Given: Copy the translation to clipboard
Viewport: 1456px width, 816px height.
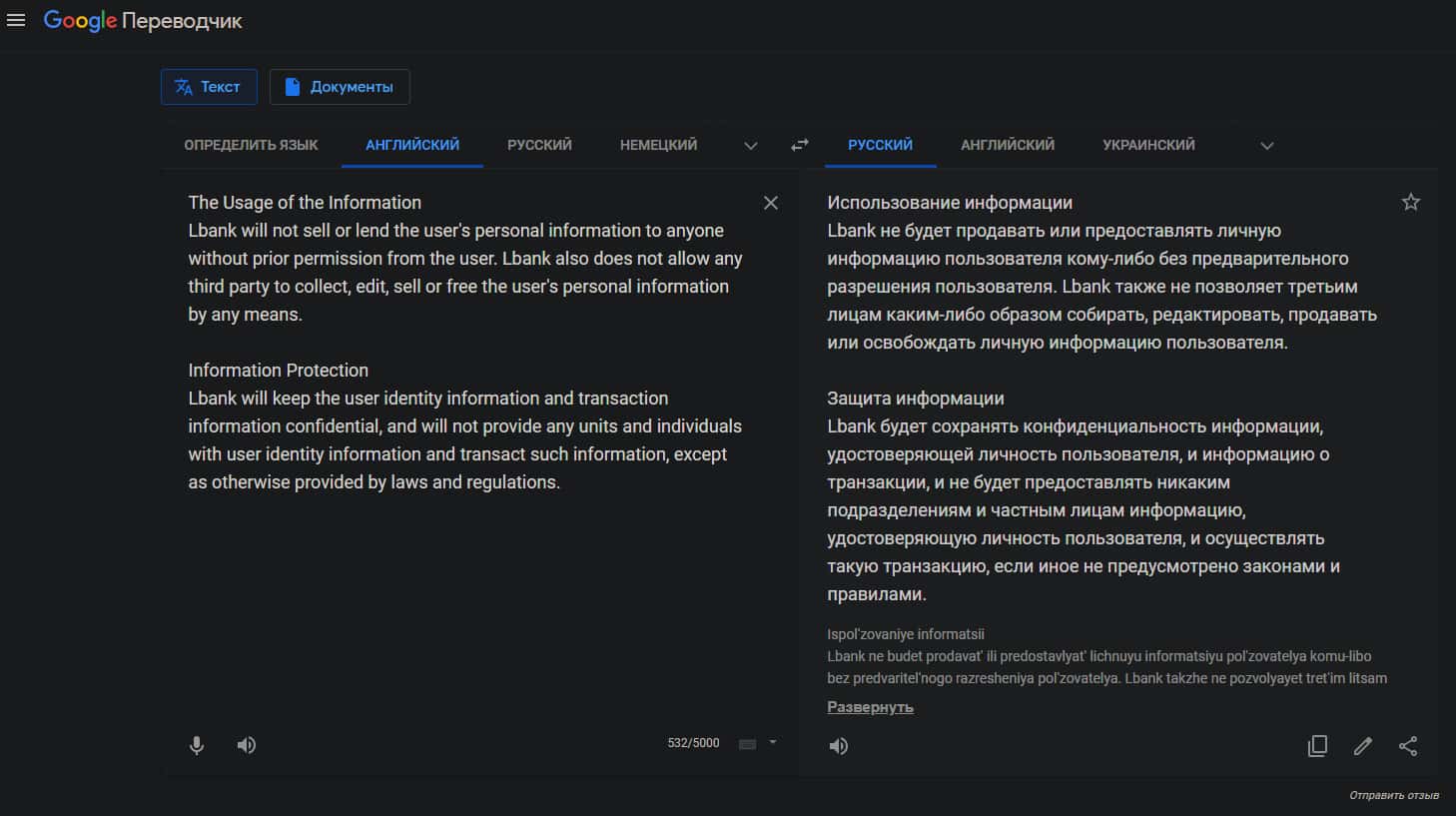Looking at the screenshot, I should coord(1317,746).
